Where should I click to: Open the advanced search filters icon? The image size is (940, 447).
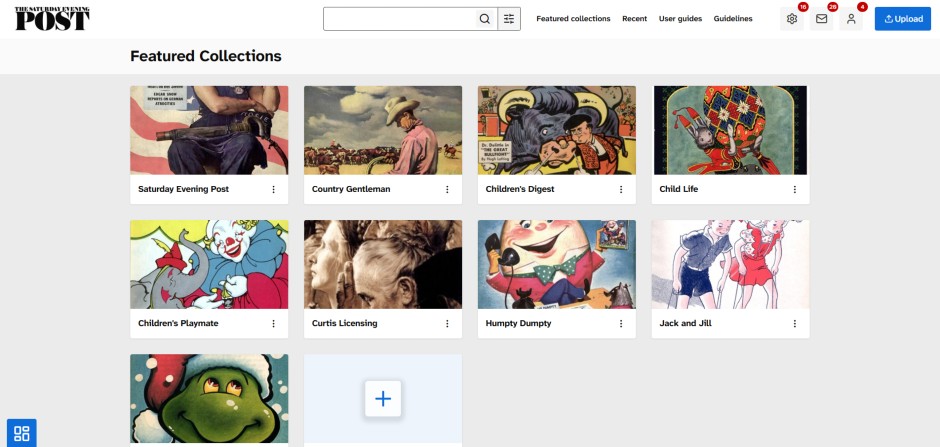[x=509, y=19]
